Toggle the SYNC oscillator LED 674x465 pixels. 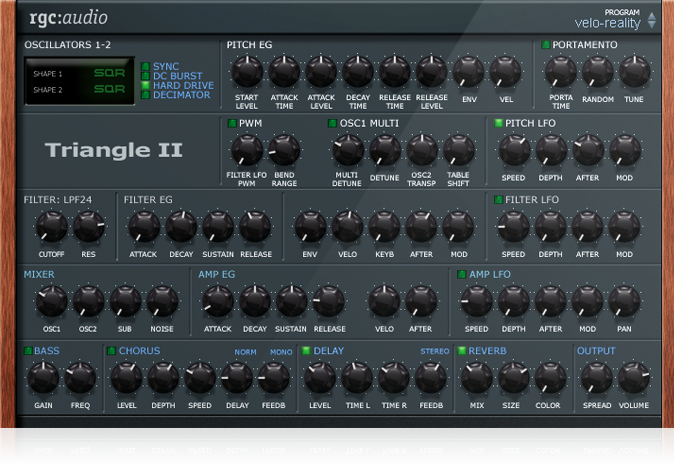coord(145,66)
